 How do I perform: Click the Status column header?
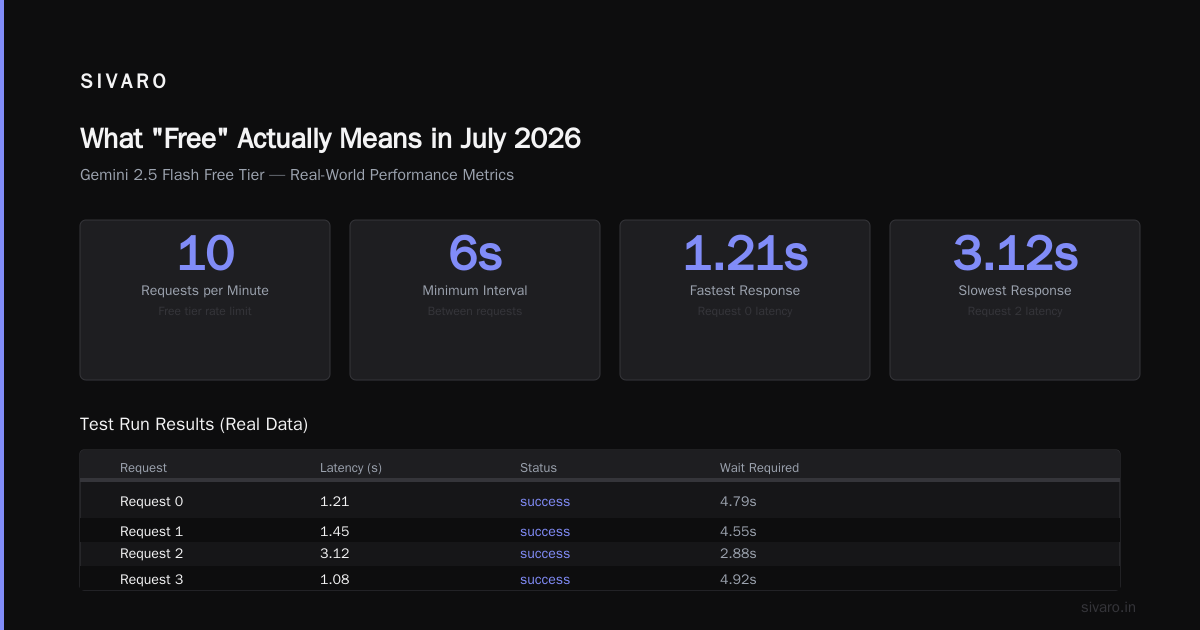click(538, 467)
